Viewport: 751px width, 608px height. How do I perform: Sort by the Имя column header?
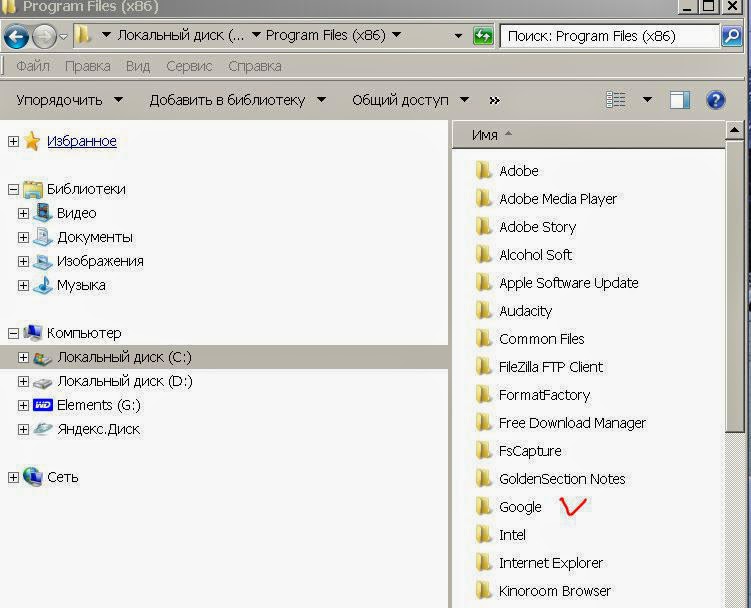pos(589,135)
